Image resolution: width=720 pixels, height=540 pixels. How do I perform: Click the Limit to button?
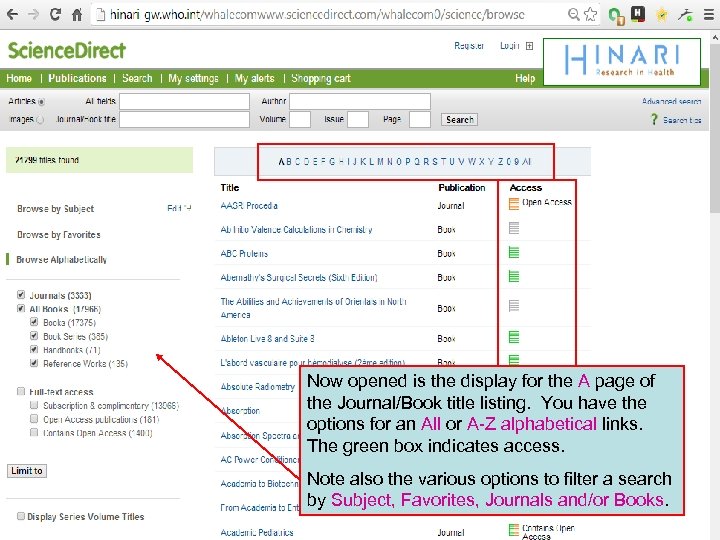27,471
